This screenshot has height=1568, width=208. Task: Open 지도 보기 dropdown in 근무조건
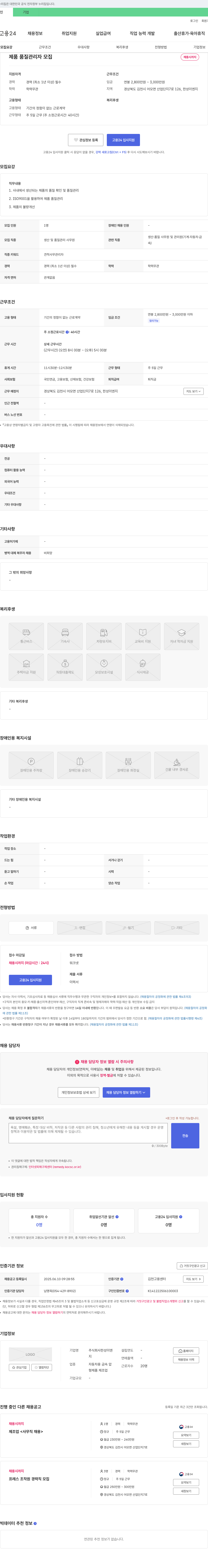tap(193, 391)
